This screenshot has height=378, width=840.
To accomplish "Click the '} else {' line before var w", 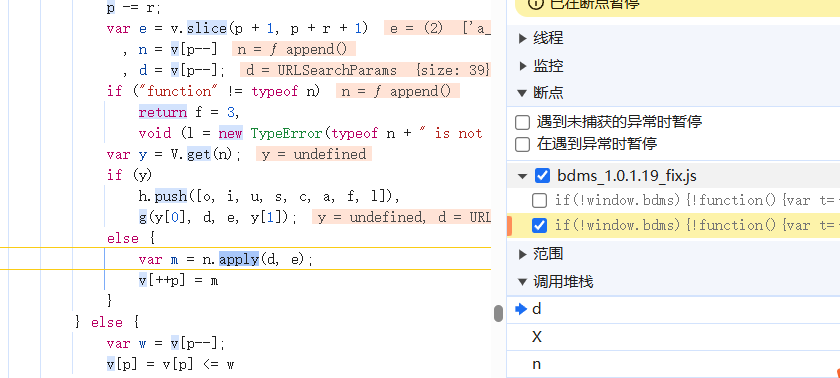I will pos(107,323).
